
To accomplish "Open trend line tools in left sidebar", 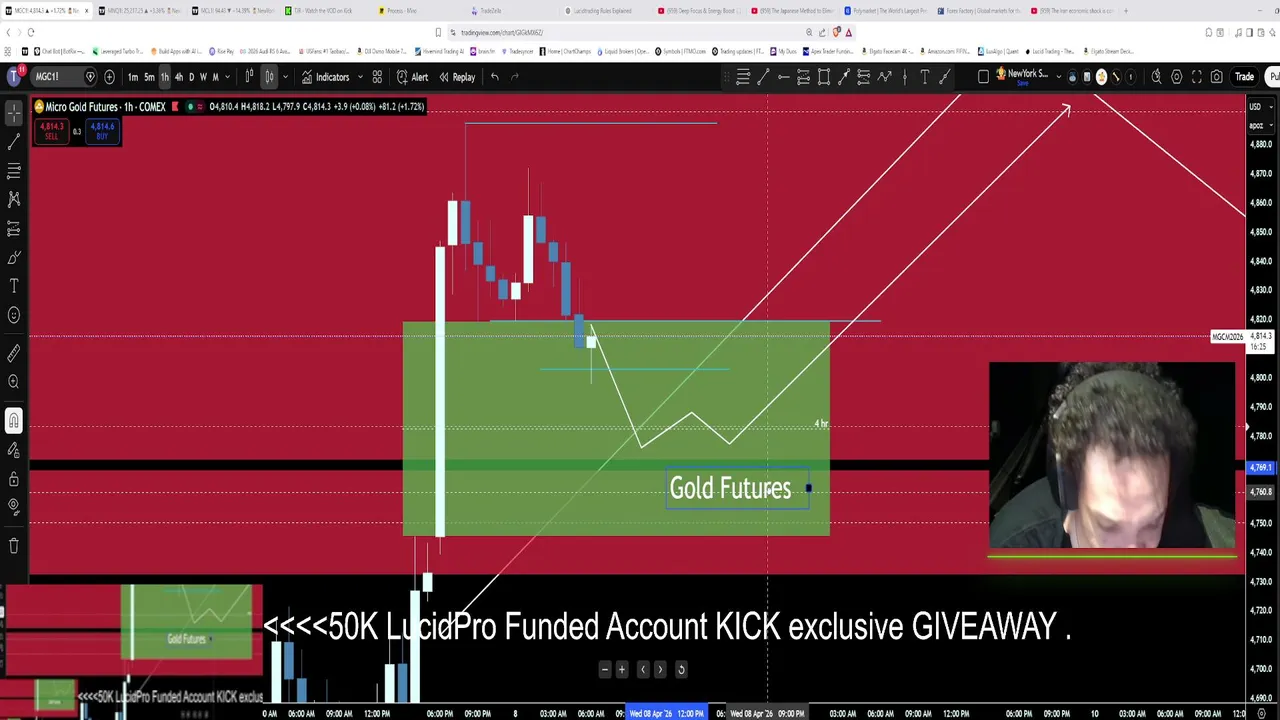I will tap(14, 142).
